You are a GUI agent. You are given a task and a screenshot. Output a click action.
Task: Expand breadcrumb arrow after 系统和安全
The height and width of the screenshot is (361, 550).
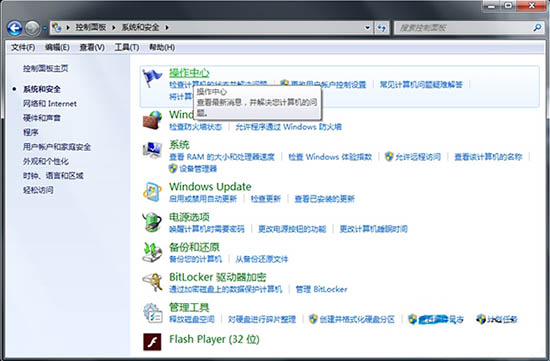pos(167,27)
